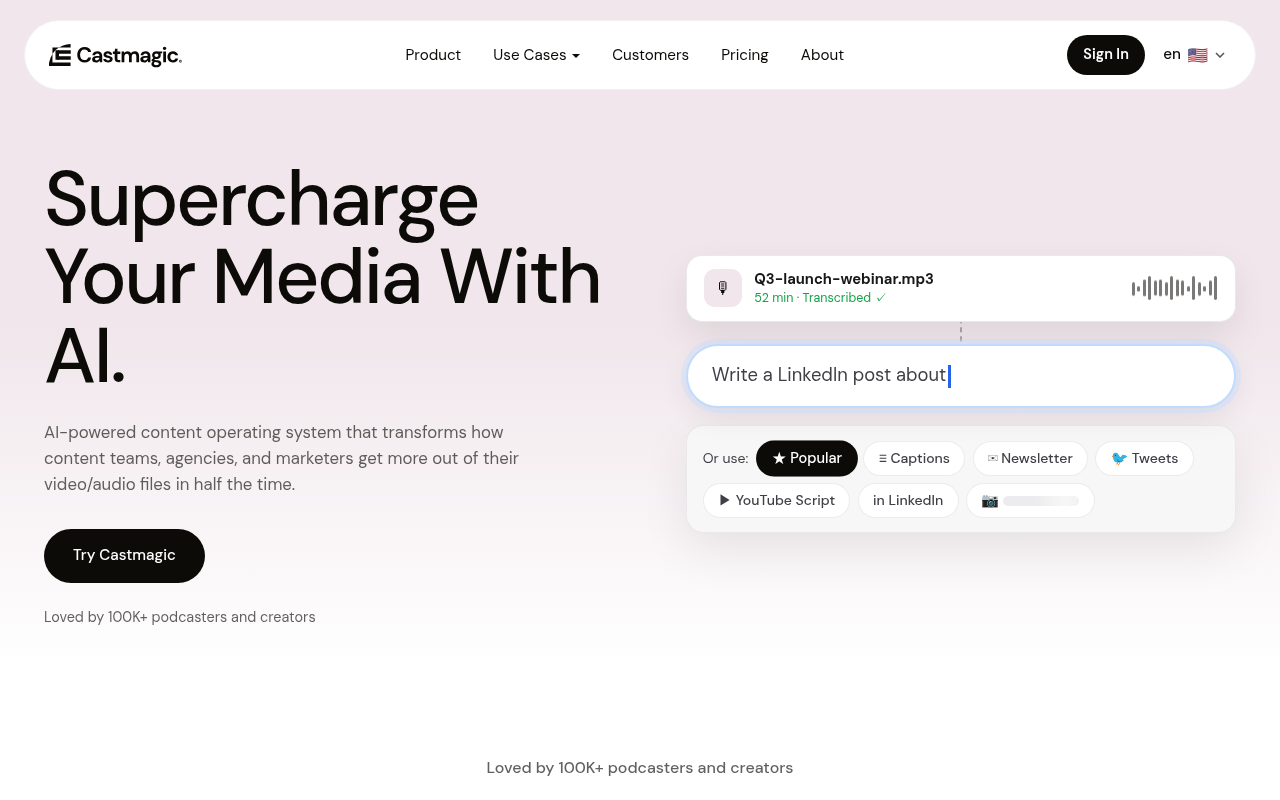
Task: Click the Castmagic logo
Action: (115, 55)
